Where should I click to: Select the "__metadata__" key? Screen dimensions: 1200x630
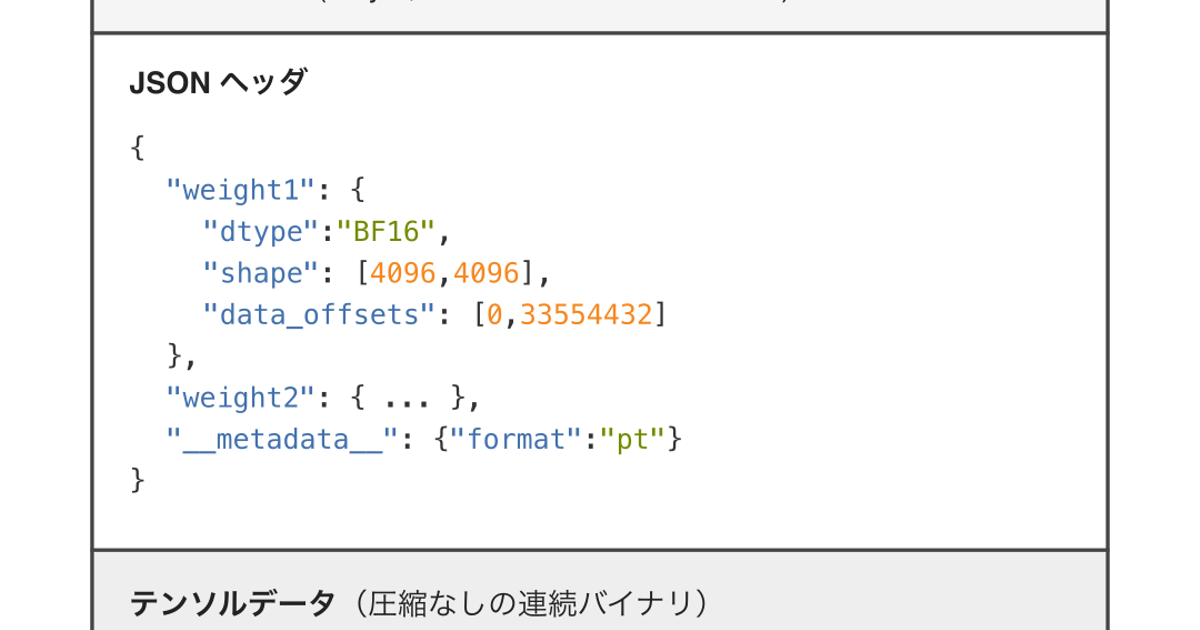click(283, 440)
